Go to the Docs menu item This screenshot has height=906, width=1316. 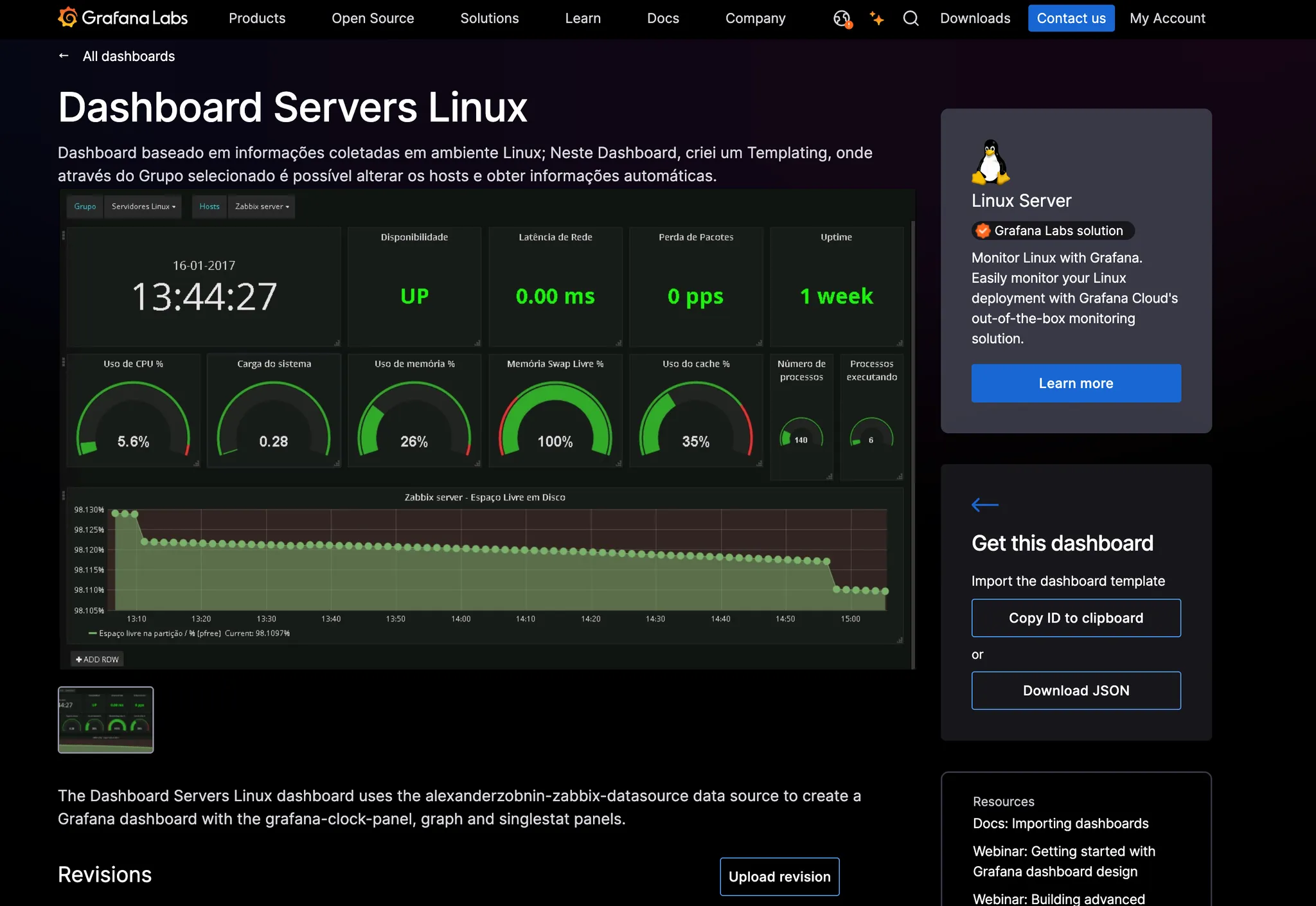[662, 19]
